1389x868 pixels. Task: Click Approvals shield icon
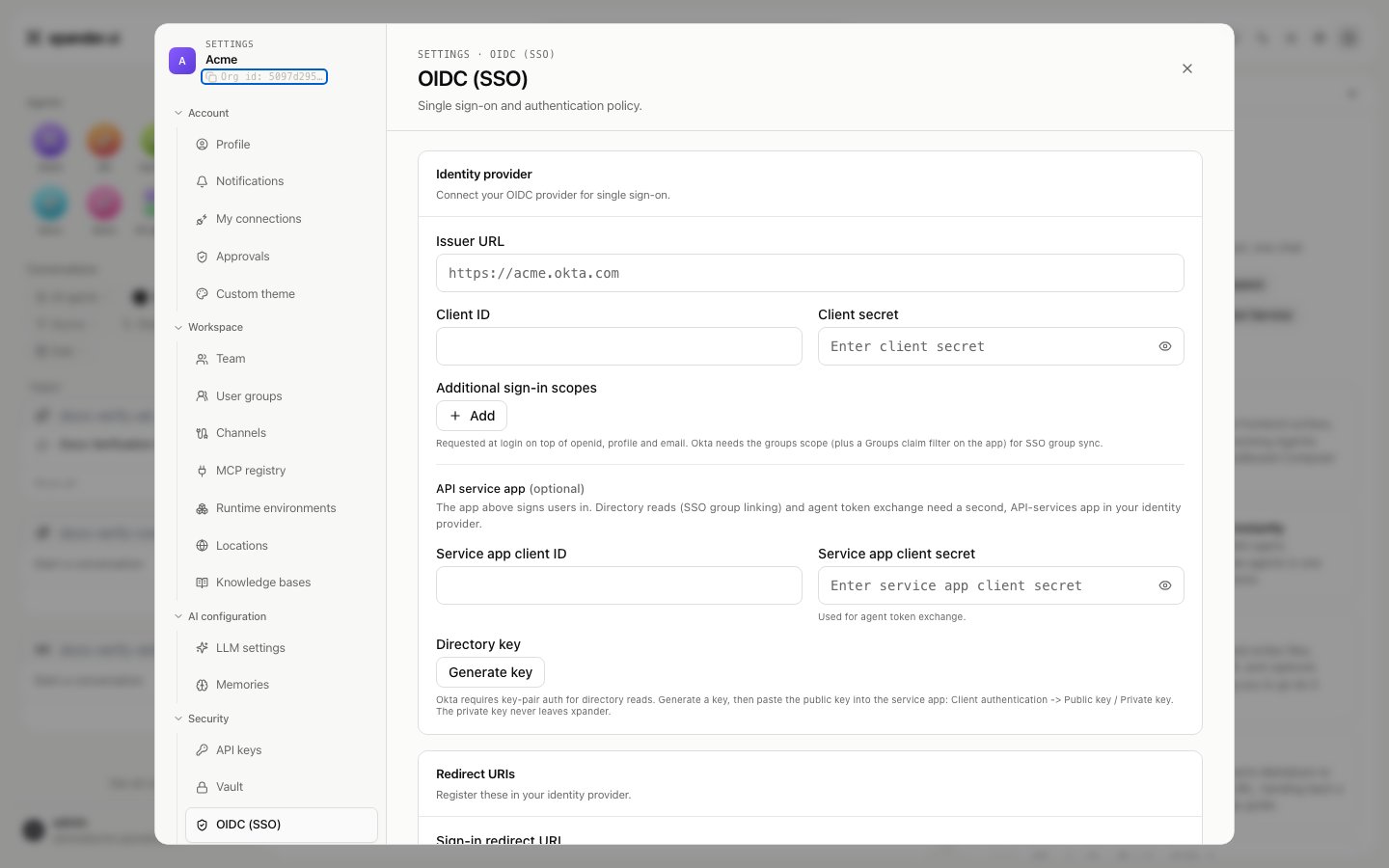(x=202, y=257)
